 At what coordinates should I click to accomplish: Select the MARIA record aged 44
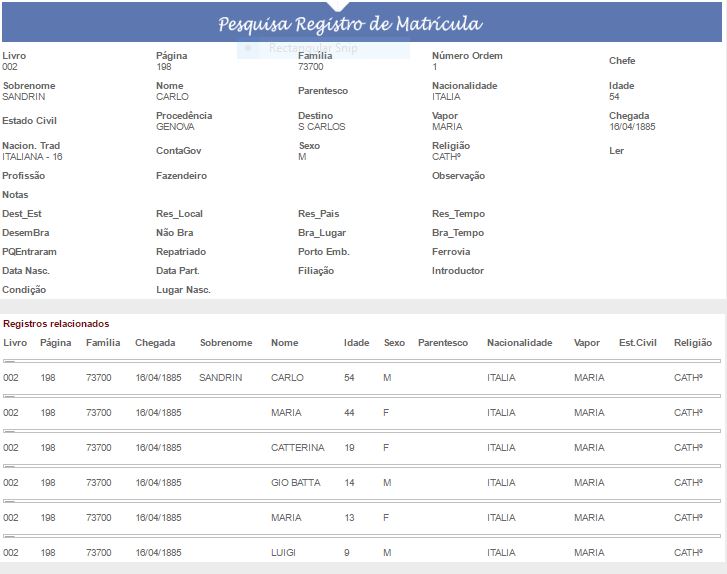pos(285,413)
